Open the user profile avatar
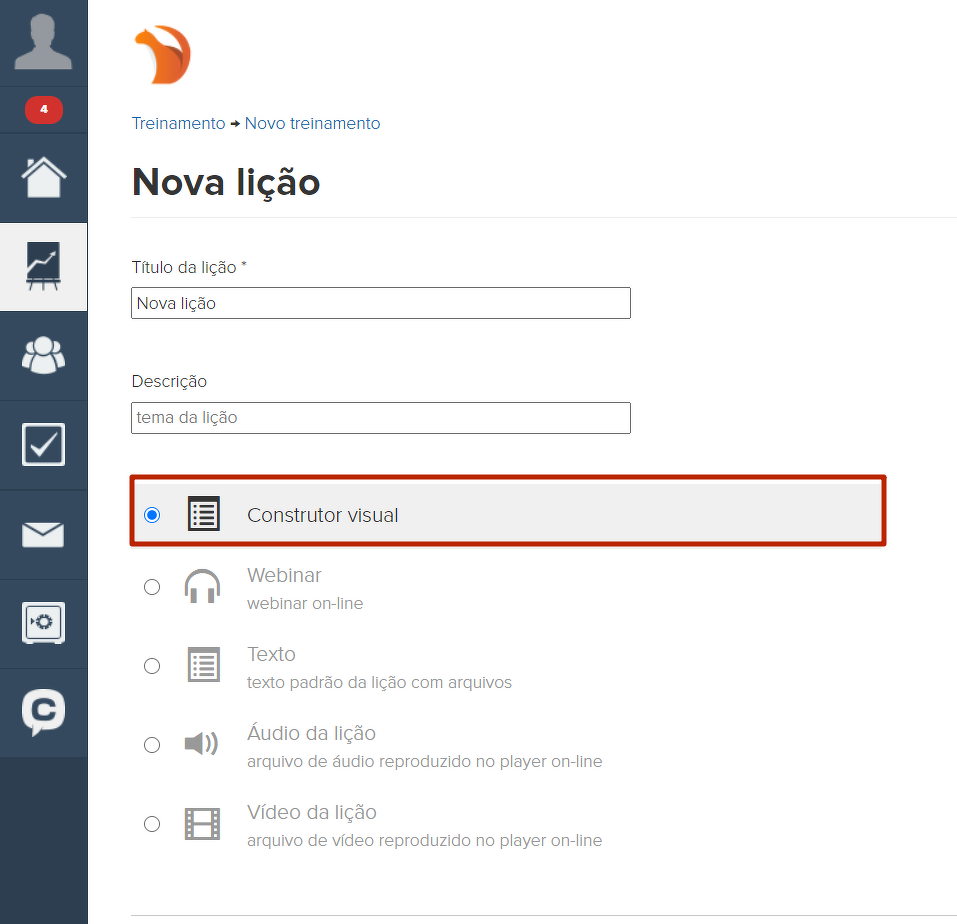This screenshot has width=957, height=924. 43,42
